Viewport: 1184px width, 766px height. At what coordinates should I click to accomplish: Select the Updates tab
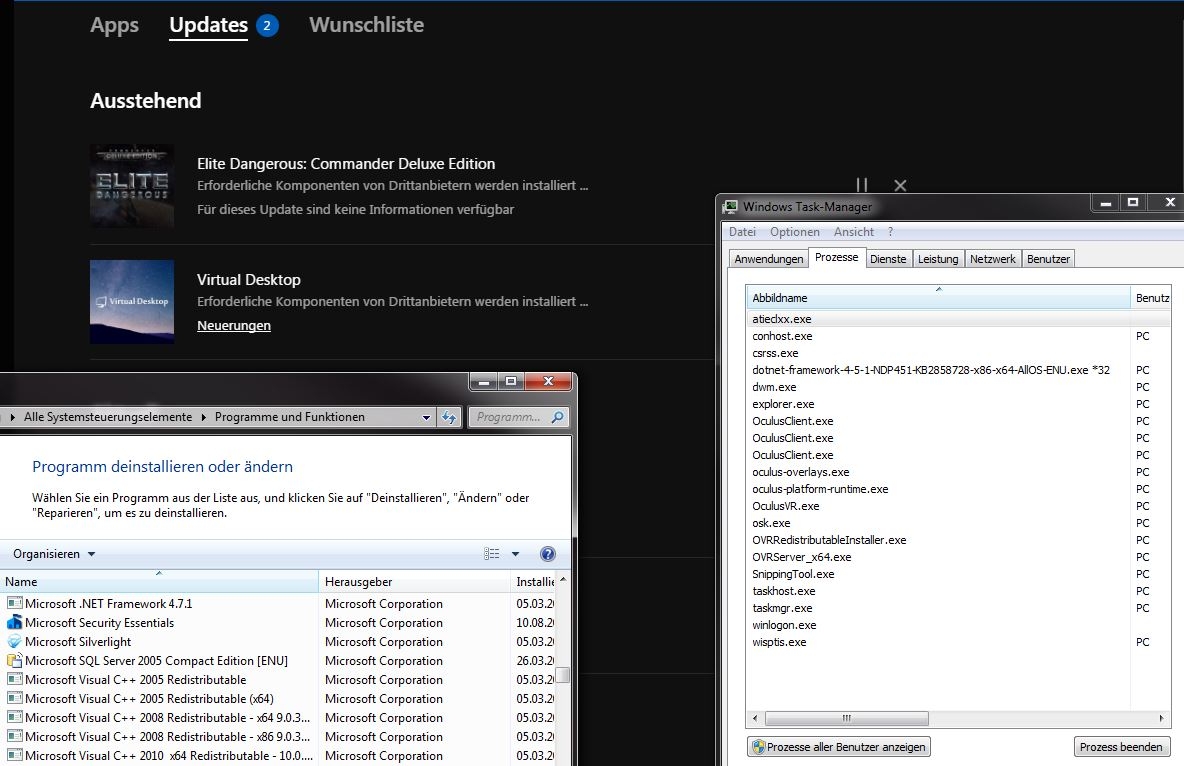click(208, 25)
